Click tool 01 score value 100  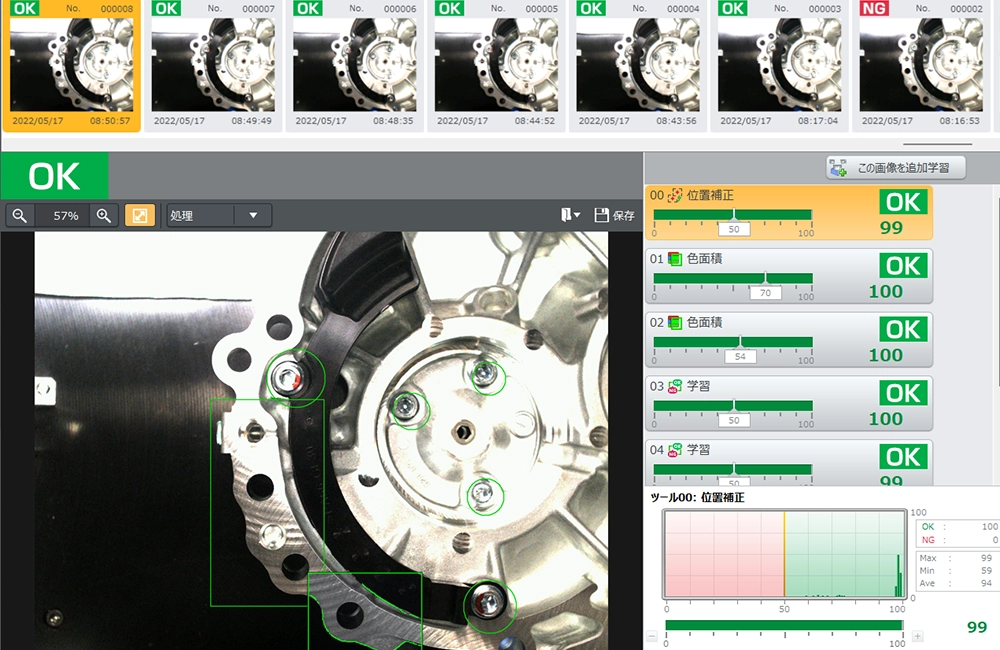886,292
